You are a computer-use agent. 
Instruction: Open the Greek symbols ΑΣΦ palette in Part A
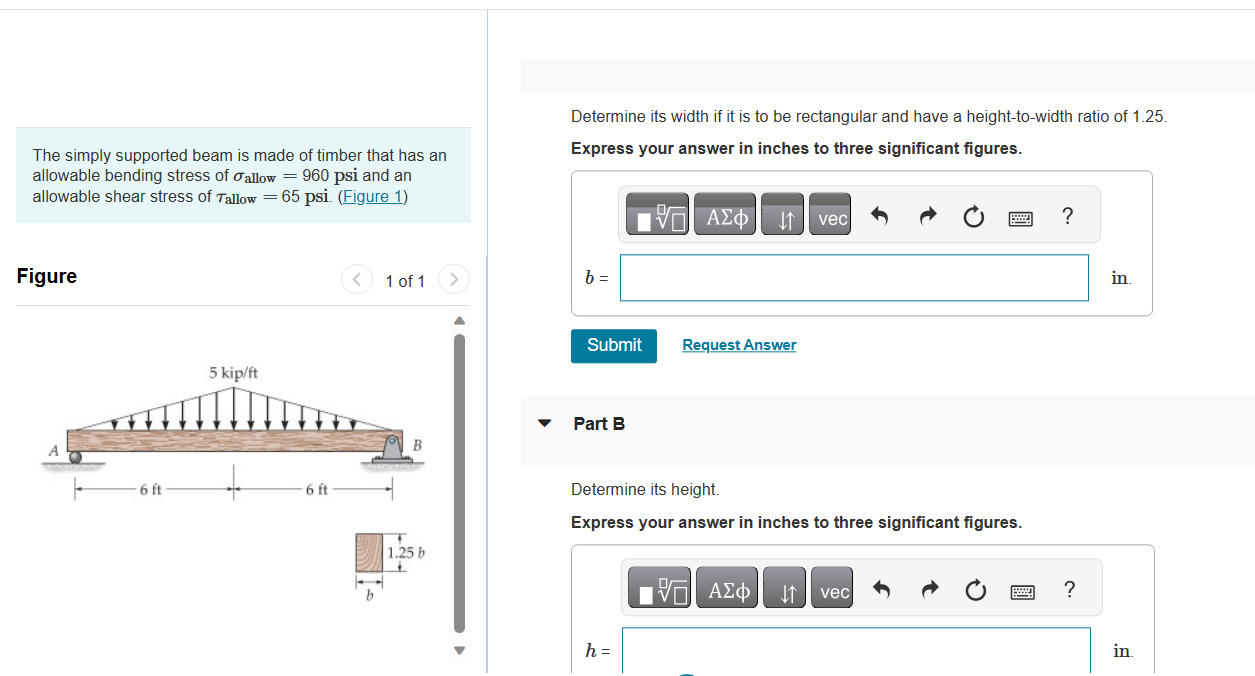pos(724,214)
